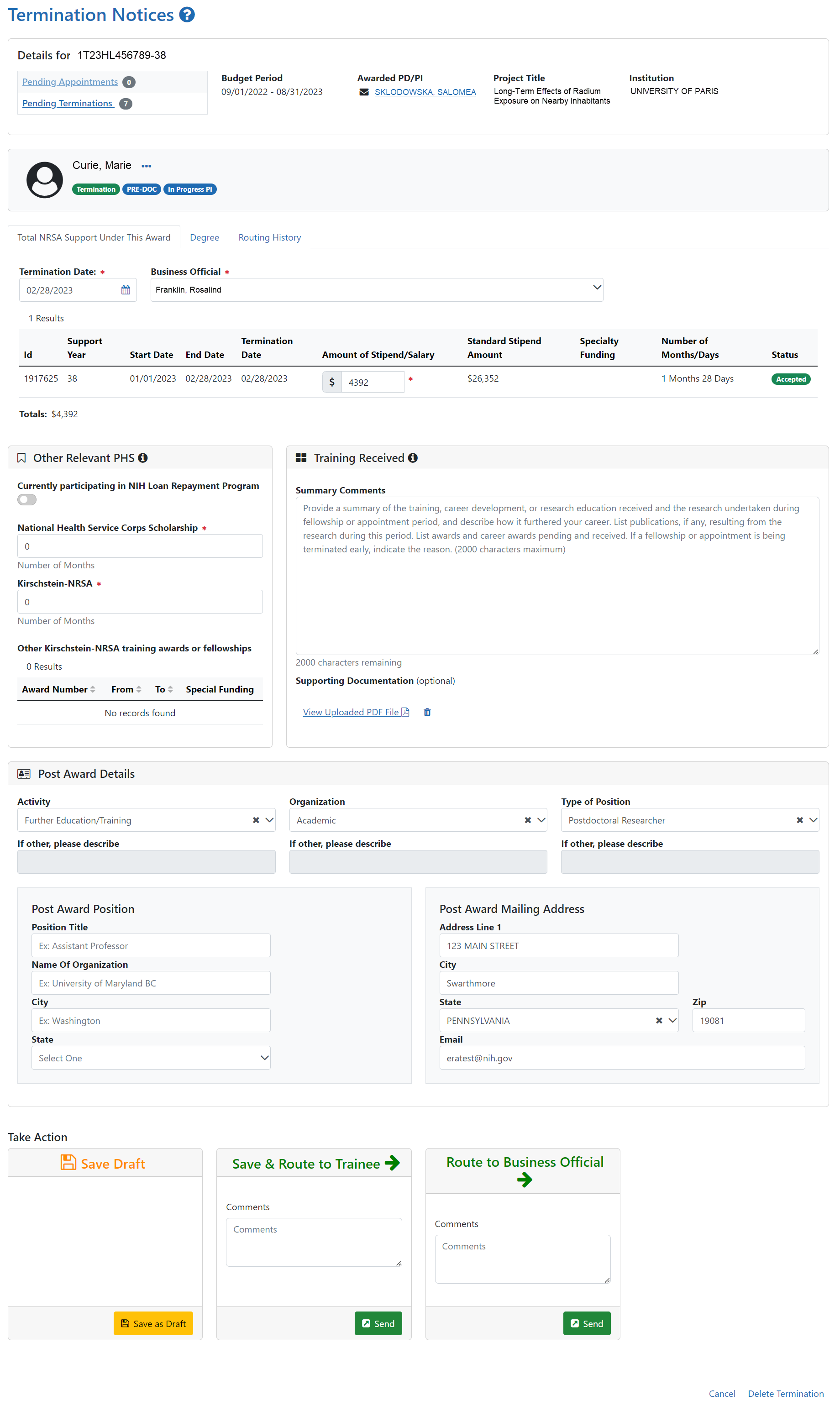Switch to the Degree tab
This screenshot has height=1406, width=840.
(205, 238)
